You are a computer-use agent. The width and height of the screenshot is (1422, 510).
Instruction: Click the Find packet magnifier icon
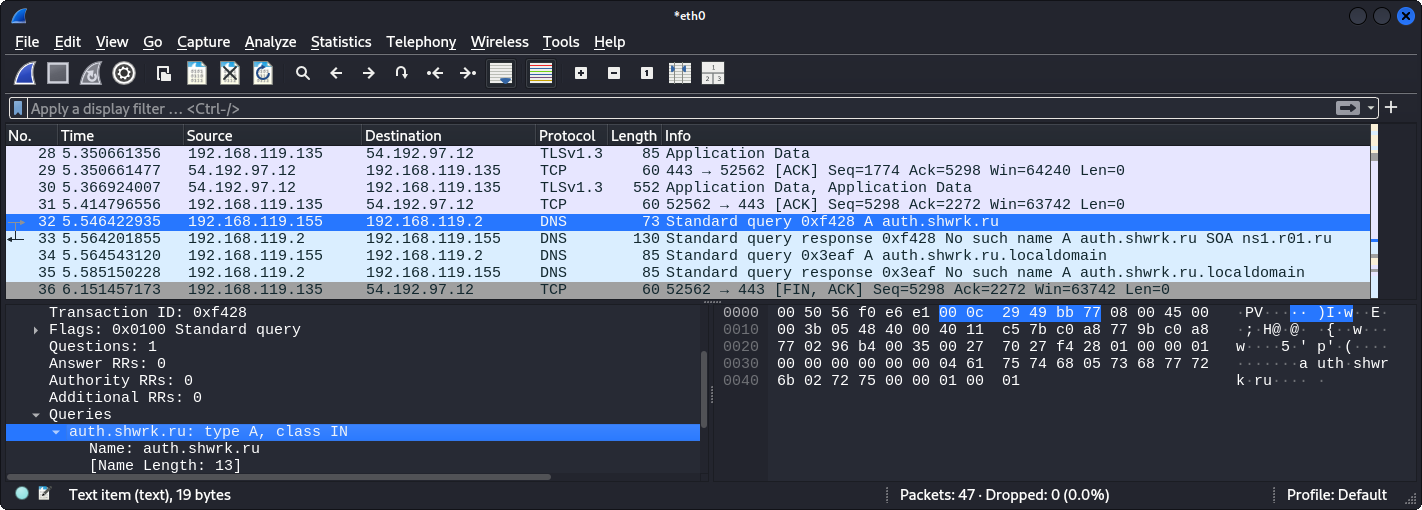(x=303, y=73)
